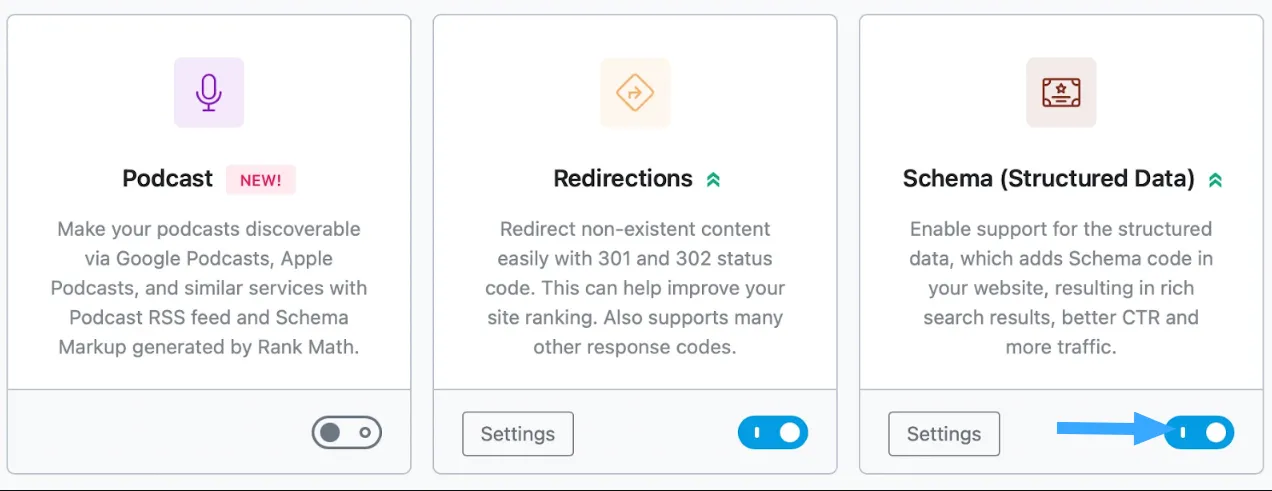Select the Redirections module heading
This screenshot has width=1272, height=491.
coord(623,179)
